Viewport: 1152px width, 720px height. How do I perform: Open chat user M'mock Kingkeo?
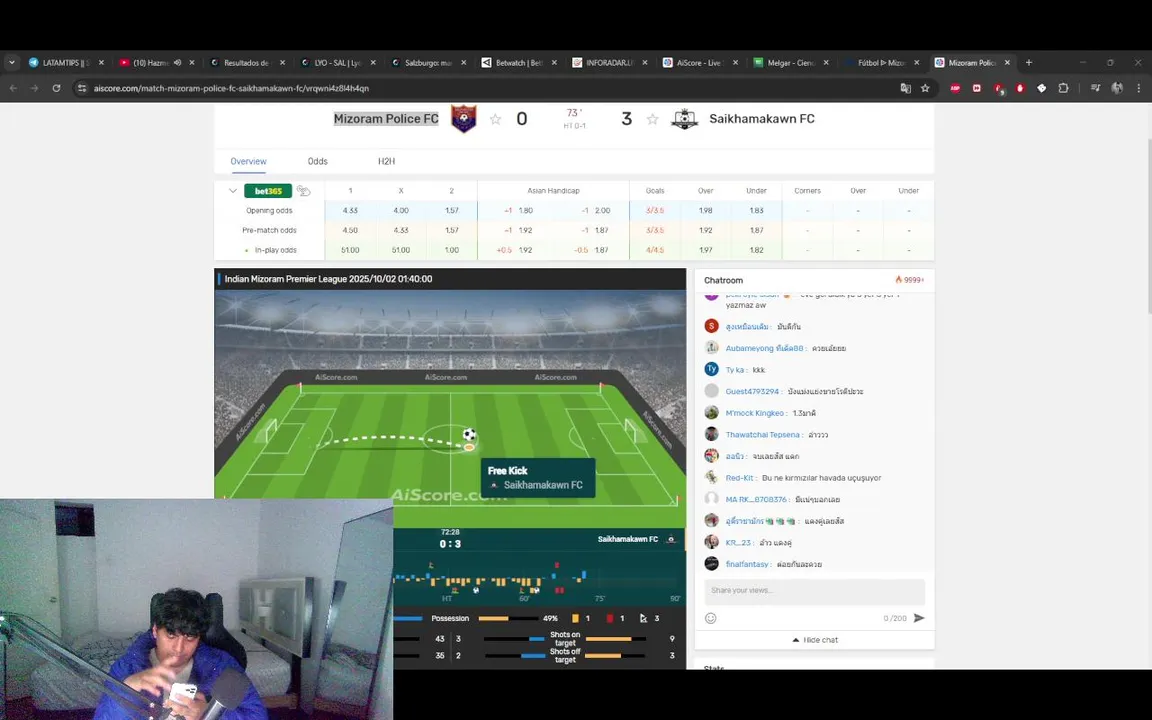coord(755,413)
